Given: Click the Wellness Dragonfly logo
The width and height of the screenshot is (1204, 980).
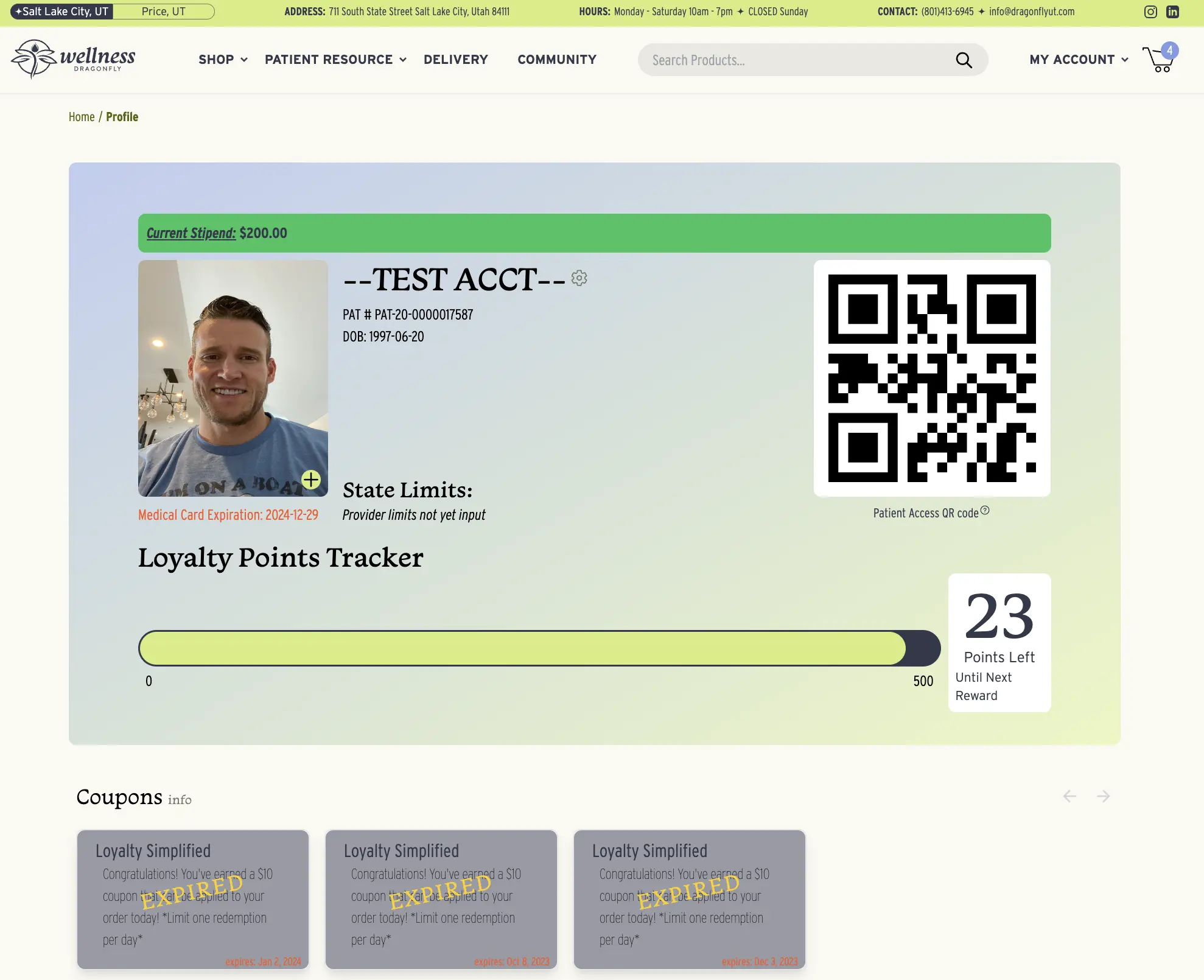Looking at the screenshot, I should coord(73,59).
